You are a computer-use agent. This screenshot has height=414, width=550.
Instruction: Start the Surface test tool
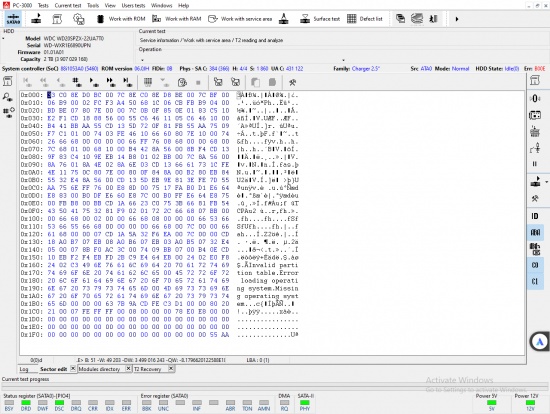pos(320,19)
